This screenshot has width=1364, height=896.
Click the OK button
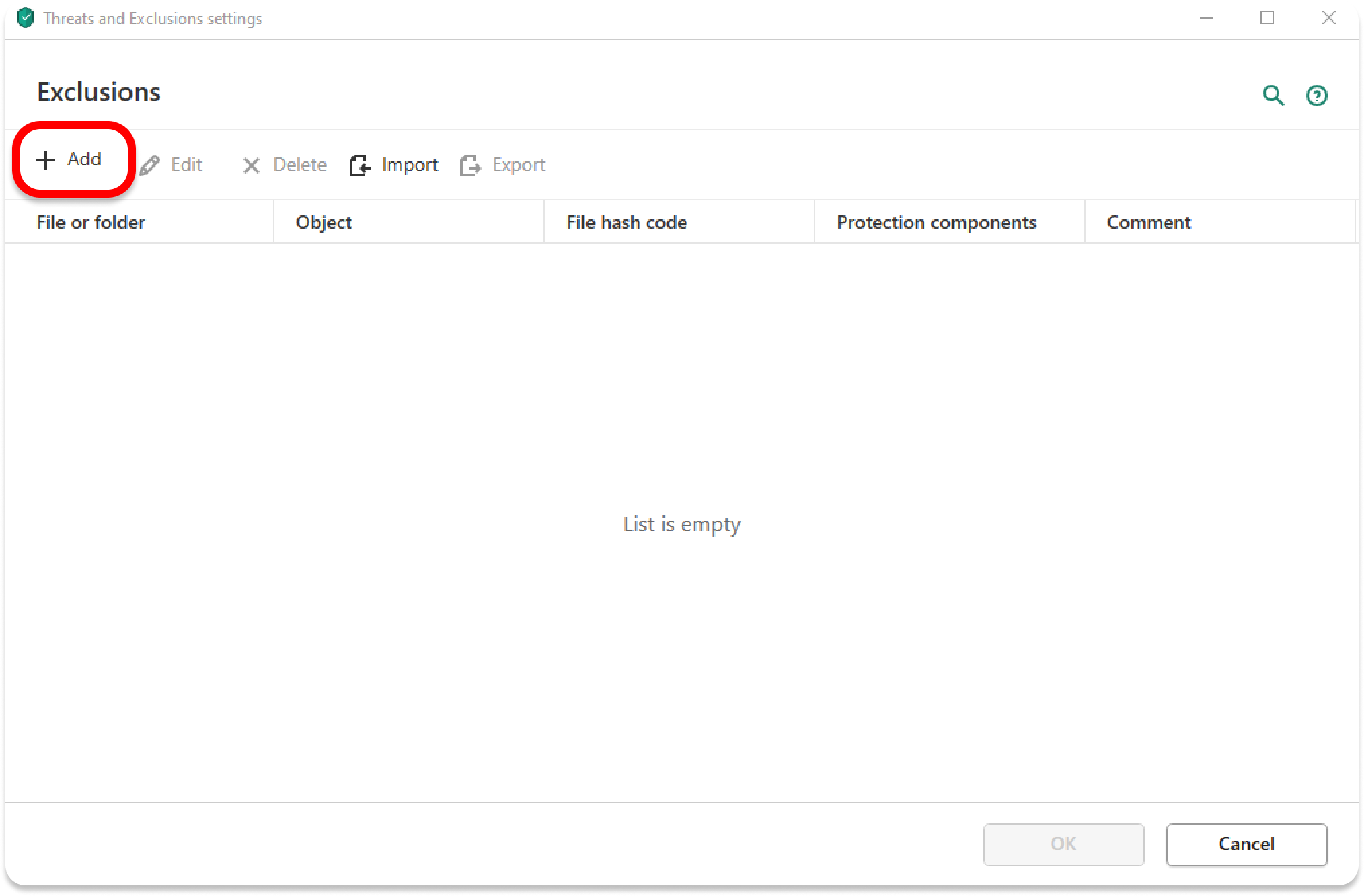[1064, 844]
